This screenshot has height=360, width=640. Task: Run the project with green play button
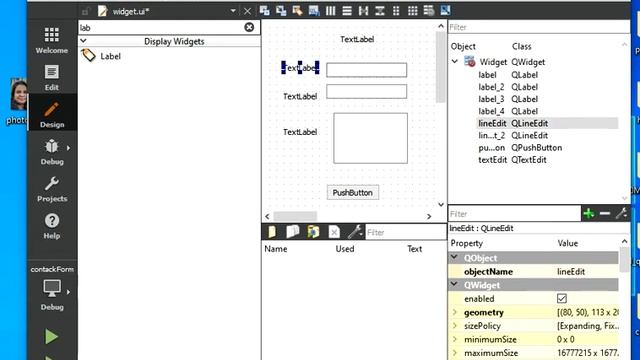click(x=51, y=337)
